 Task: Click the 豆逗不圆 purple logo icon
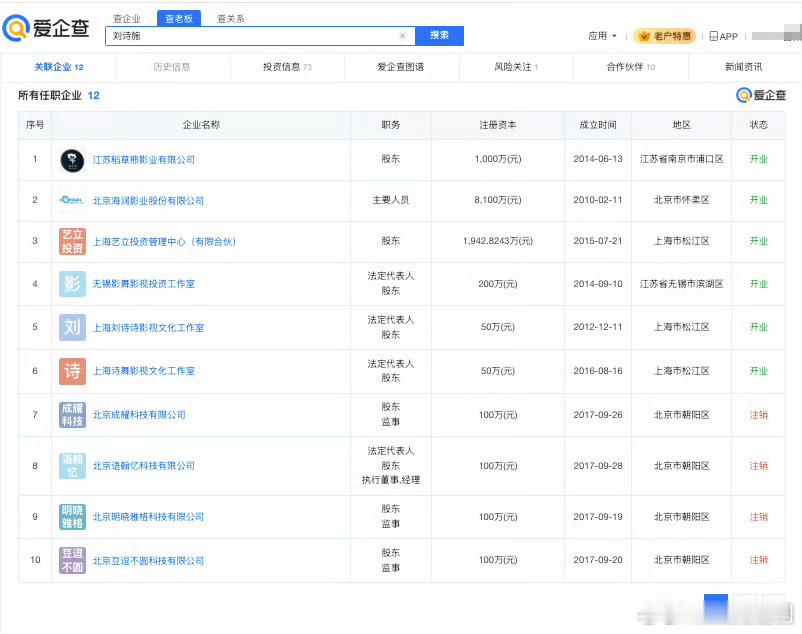72,560
